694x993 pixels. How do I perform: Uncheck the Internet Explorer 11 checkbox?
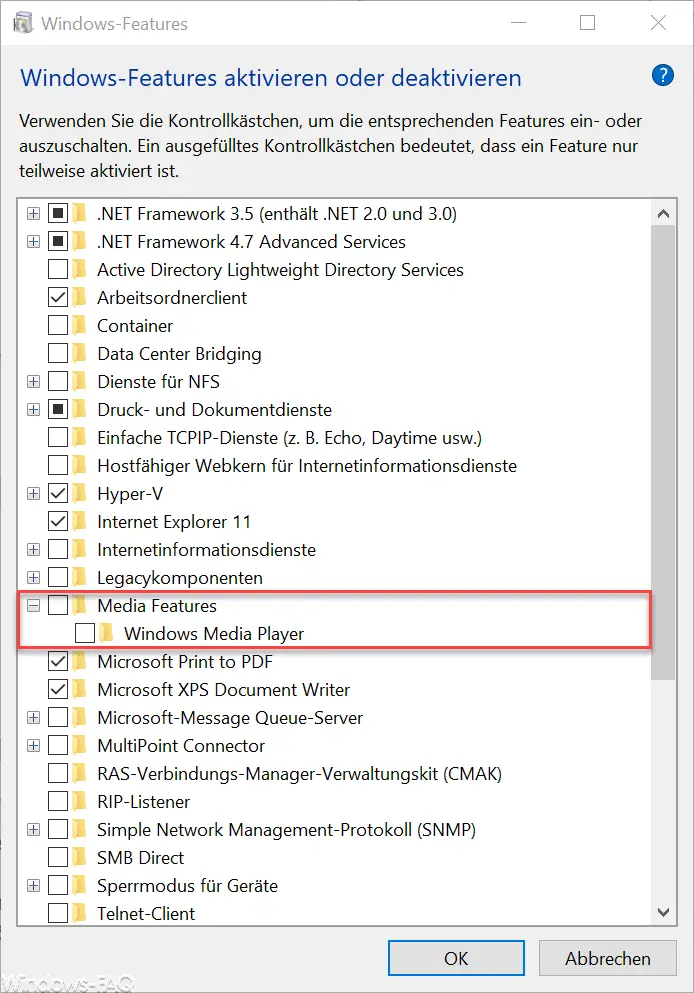click(58, 521)
